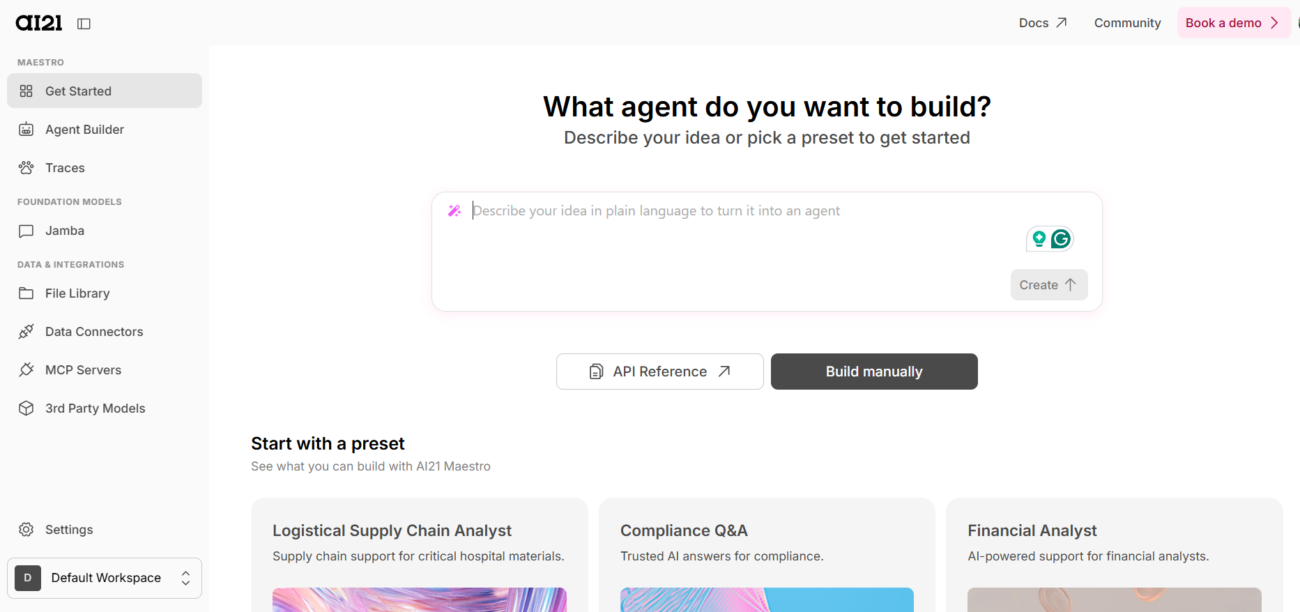This screenshot has width=1300, height=612.
Task: Click the 3rd Party Models cube icon
Action: click(26, 408)
